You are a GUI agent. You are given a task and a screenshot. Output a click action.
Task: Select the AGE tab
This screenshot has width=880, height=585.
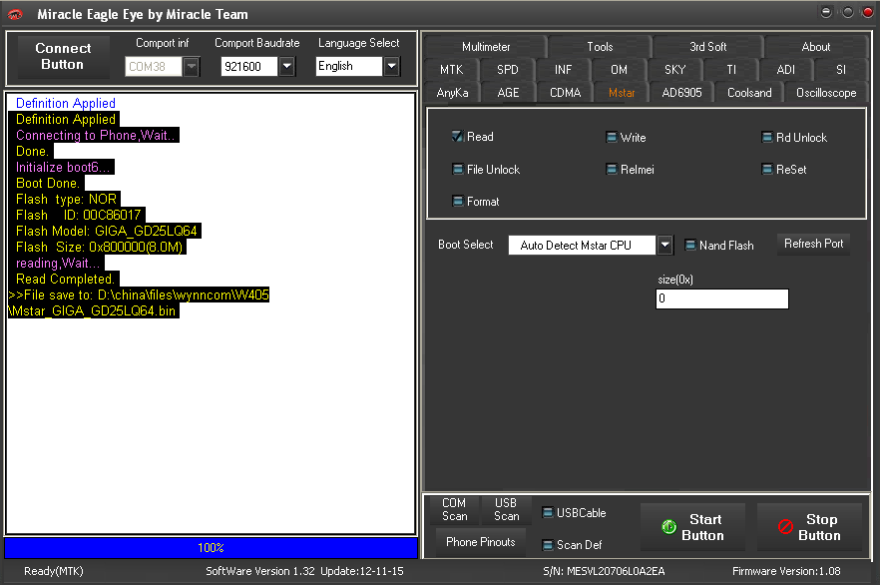pos(508,93)
